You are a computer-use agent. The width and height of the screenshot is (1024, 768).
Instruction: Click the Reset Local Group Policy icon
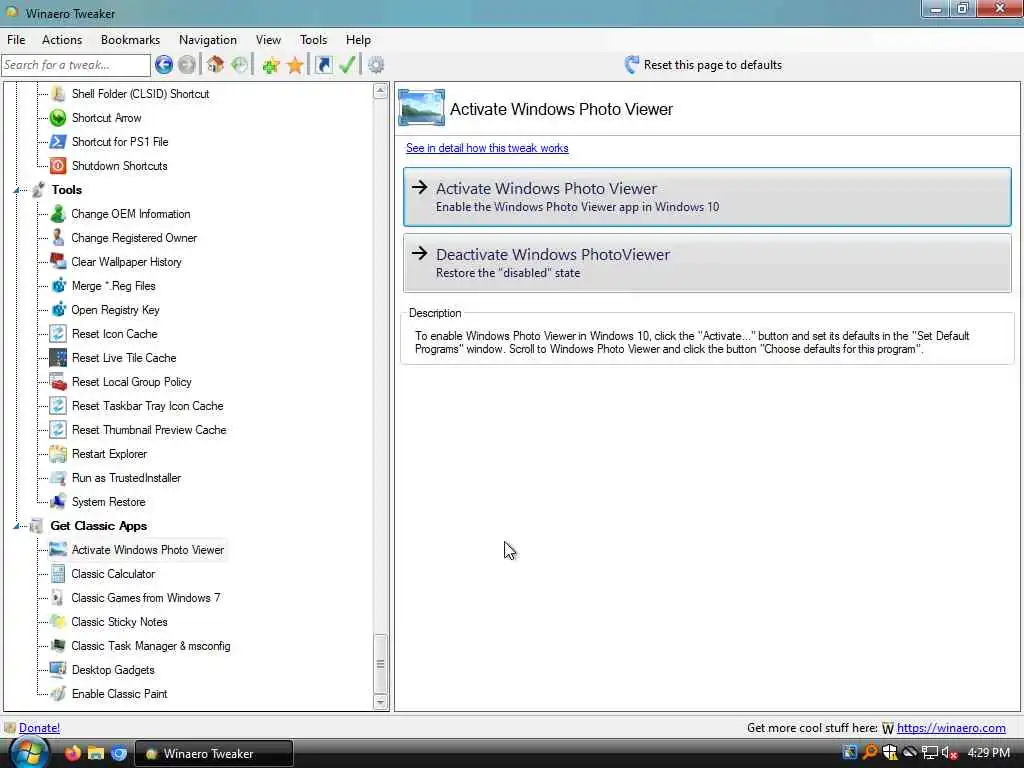58,382
